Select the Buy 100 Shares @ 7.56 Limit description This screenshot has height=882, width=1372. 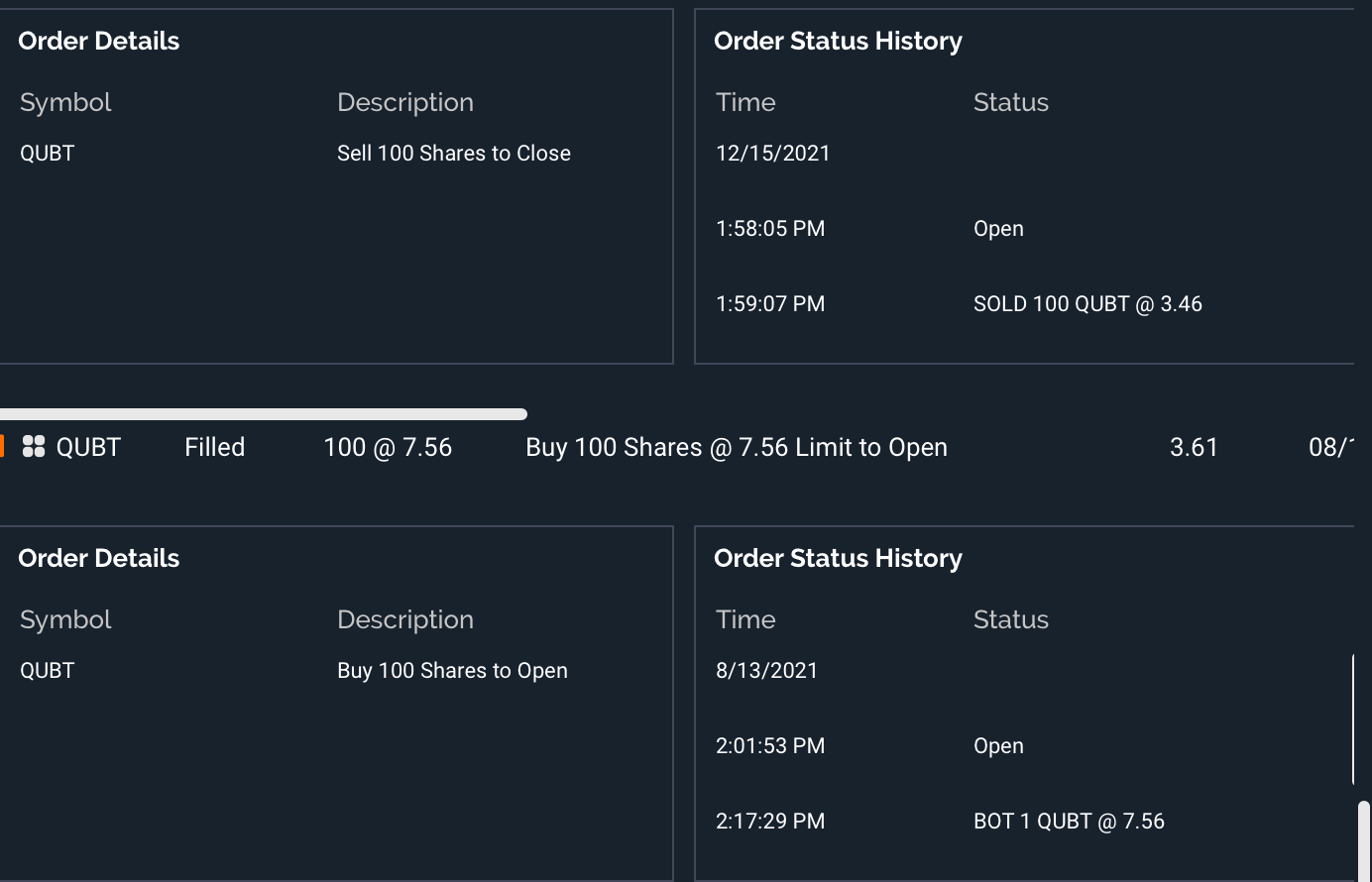pos(736,447)
